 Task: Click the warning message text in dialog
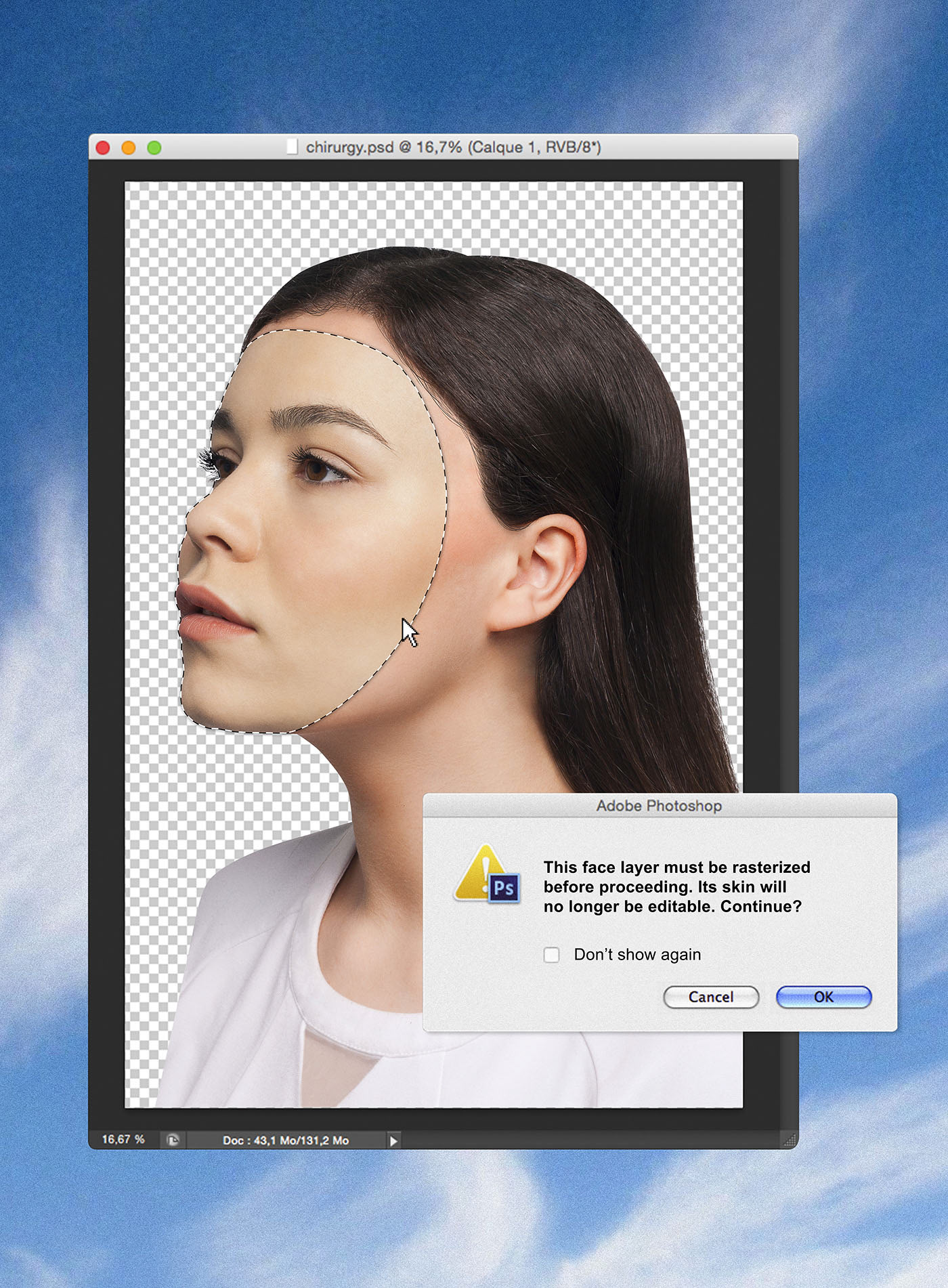(676, 887)
